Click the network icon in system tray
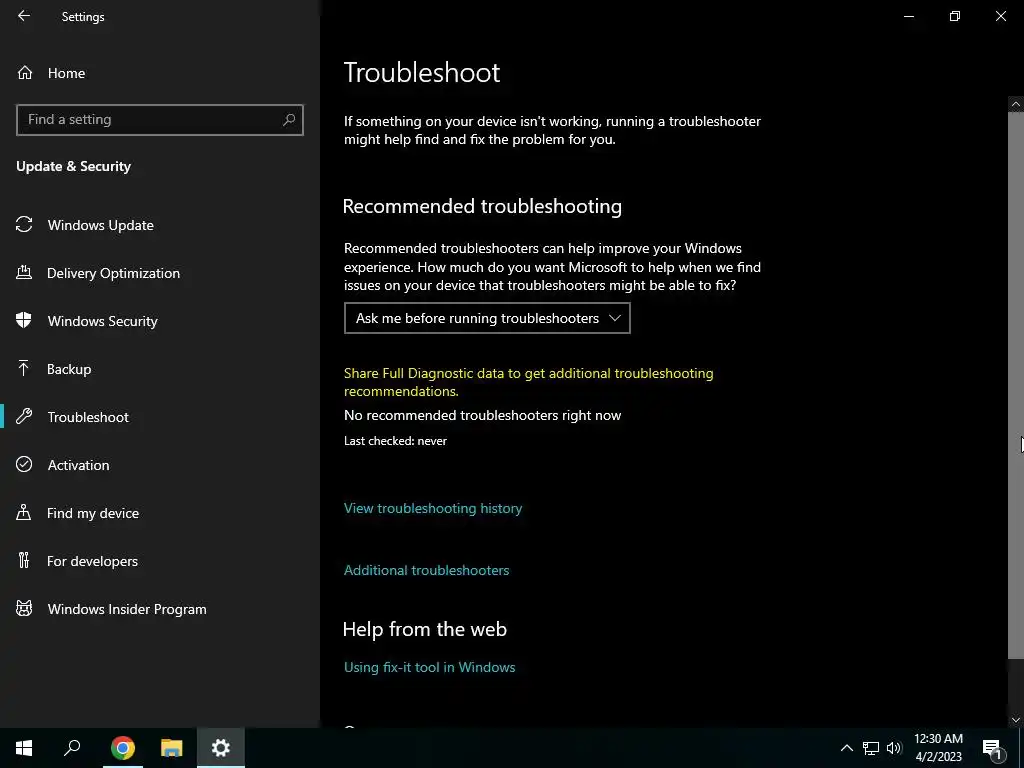Viewport: 1024px width, 768px height. coord(871,748)
